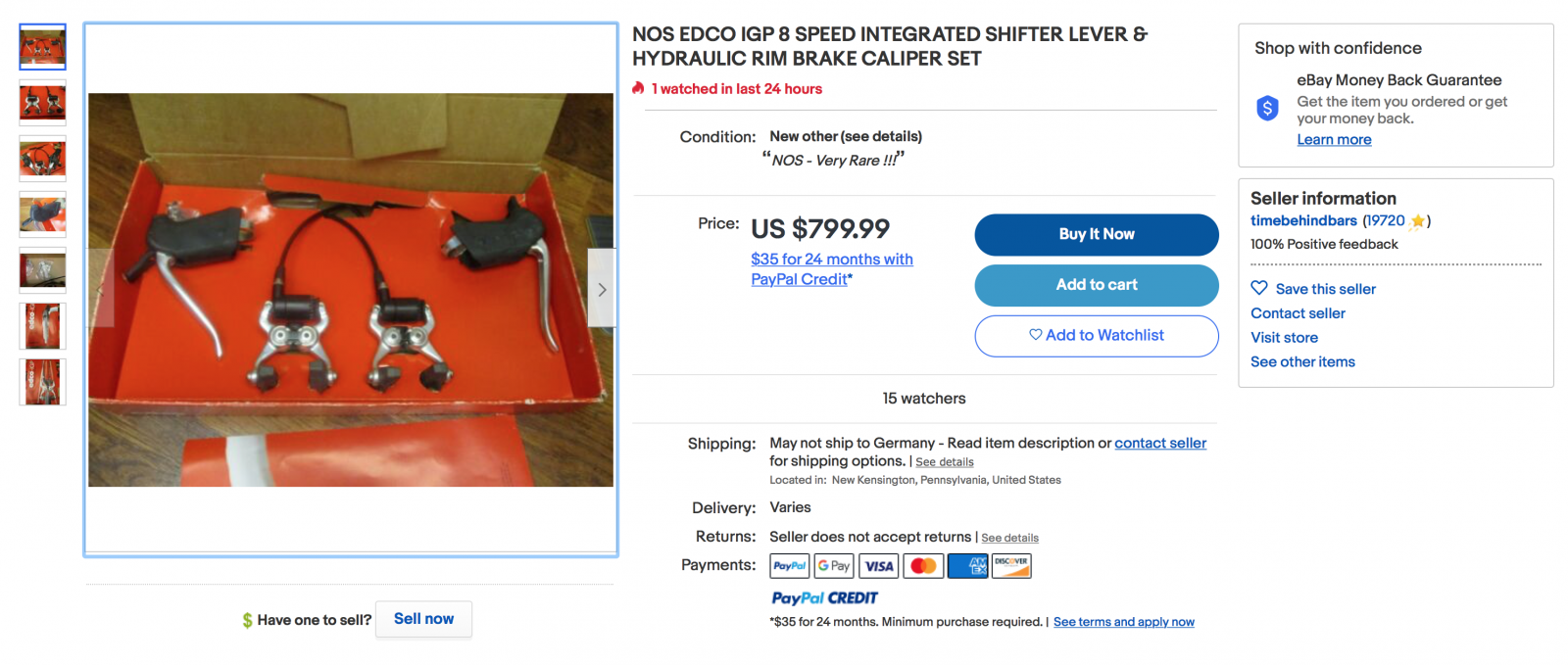The height and width of the screenshot is (665, 1568).
Task: Select the first product thumbnail
Action: click(x=43, y=47)
